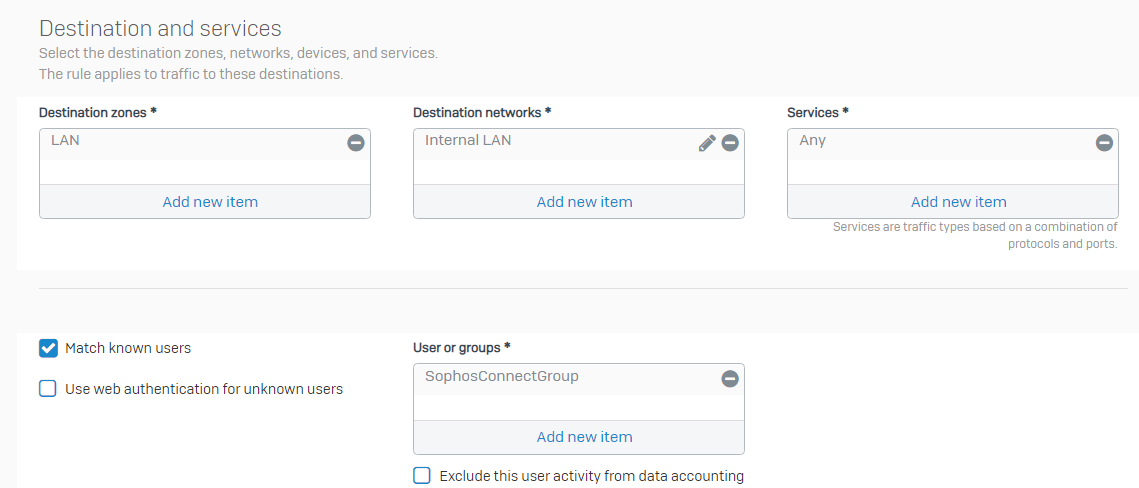Add new item to Destination networks
1139x488 pixels.
[584, 202]
